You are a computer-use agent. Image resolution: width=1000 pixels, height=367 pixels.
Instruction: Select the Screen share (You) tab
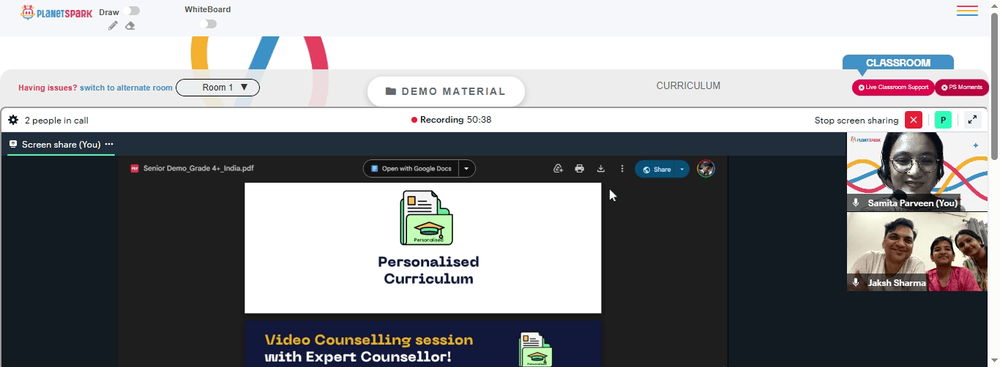tap(61, 144)
